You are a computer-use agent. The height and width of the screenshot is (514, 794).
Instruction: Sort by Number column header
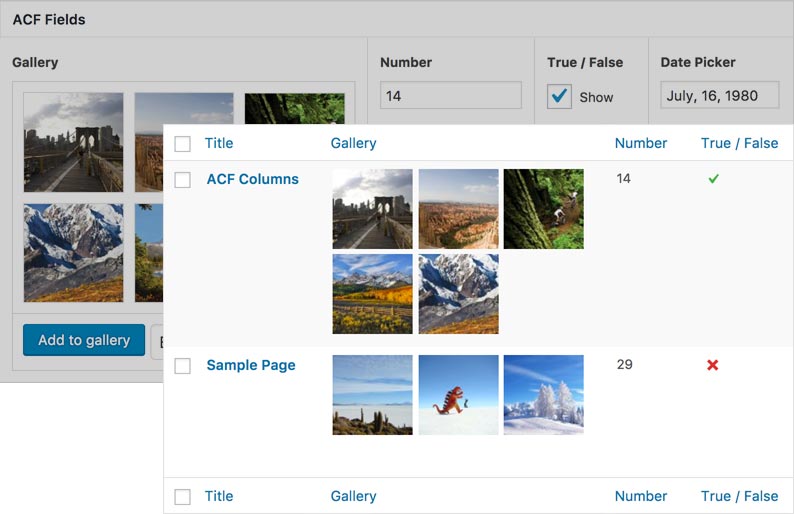pyautogui.click(x=641, y=143)
